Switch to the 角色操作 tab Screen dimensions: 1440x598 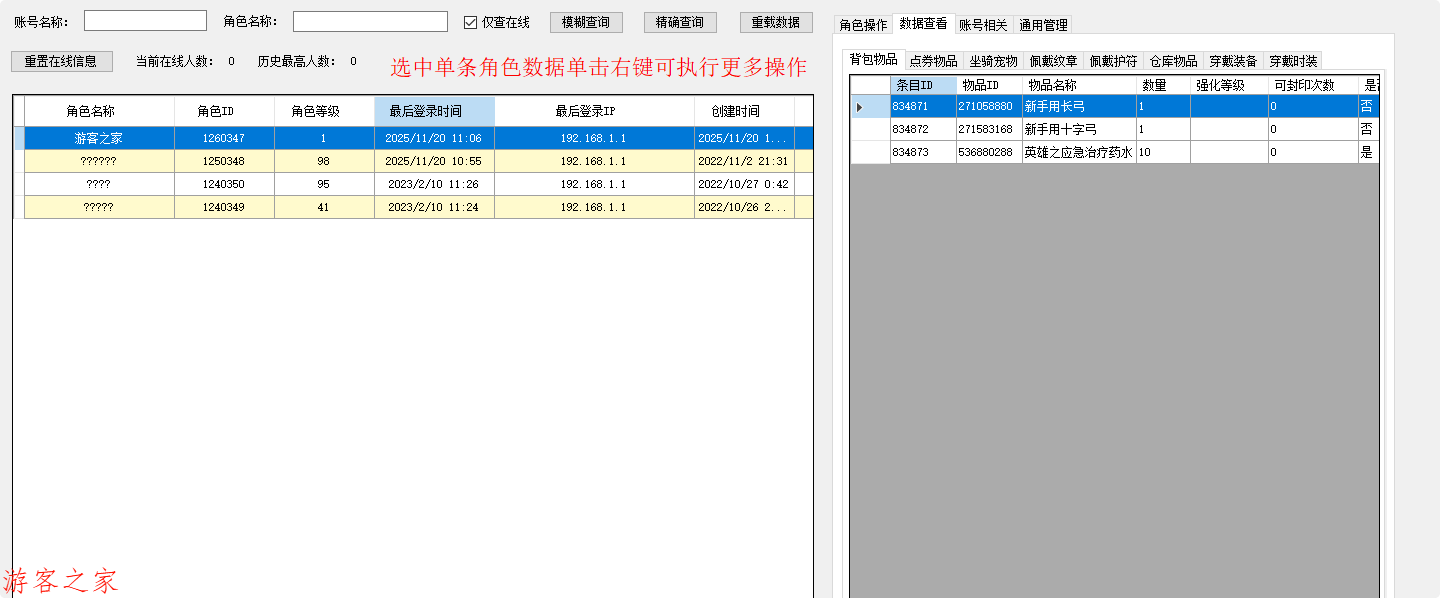862,25
